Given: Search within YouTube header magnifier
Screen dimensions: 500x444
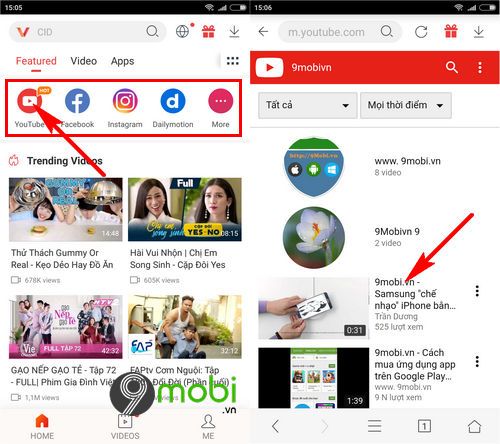Looking at the screenshot, I should [x=452, y=67].
